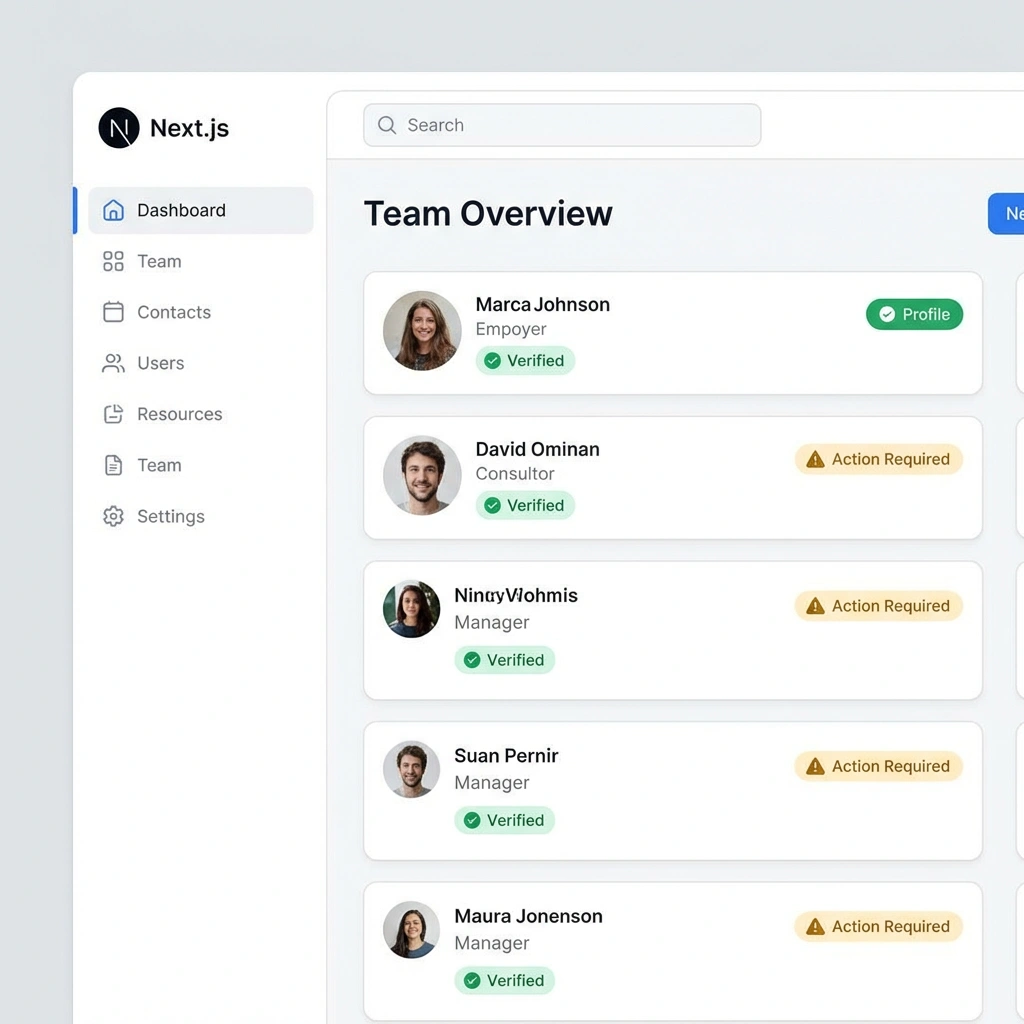1024x1024 pixels.
Task: Select the Team document entry in sidebar
Action: [x=157, y=465]
